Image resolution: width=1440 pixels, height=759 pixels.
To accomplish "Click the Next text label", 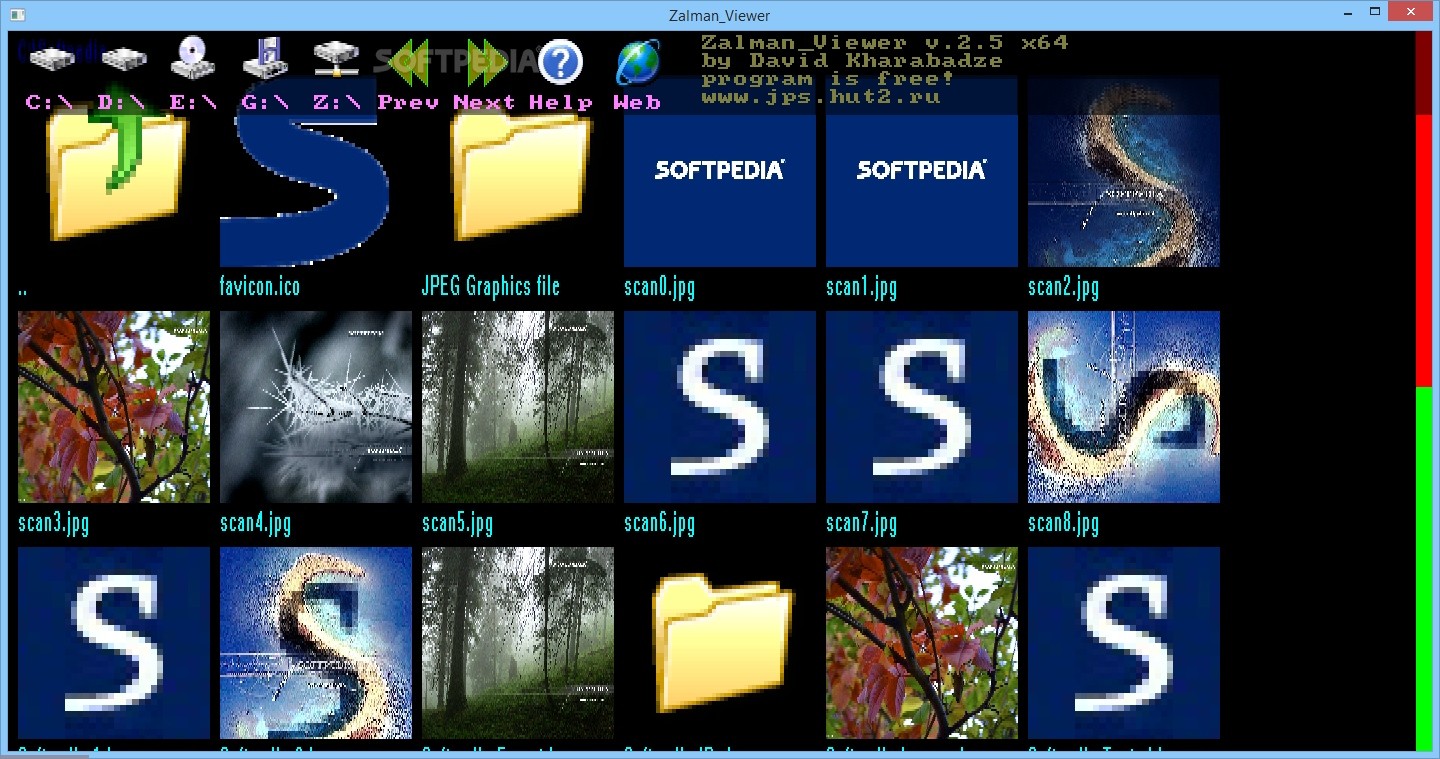I will coord(484,102).
